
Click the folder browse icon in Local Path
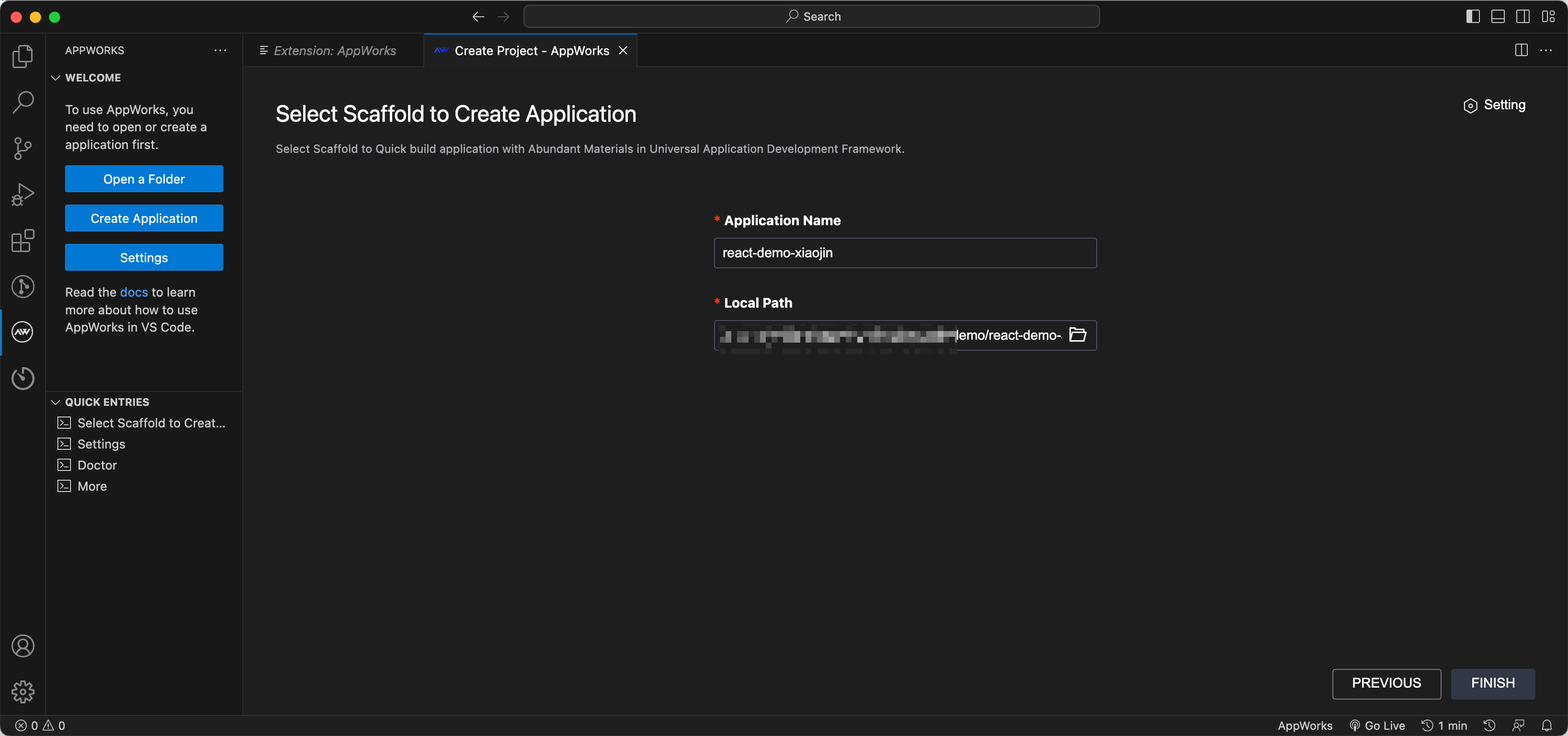click(1078, 335)
